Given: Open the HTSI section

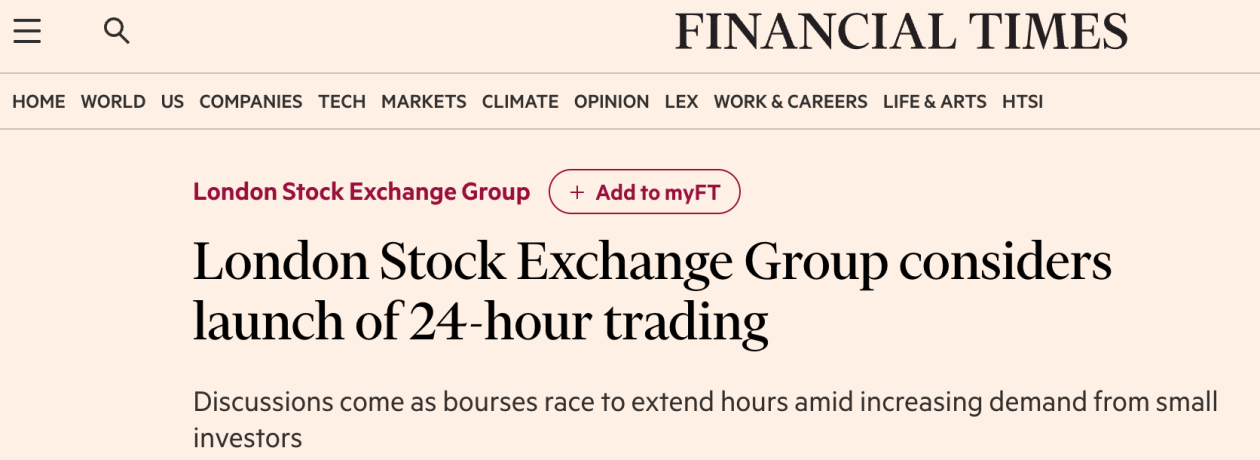Looking at the screenshot, I should [1022, 101].
